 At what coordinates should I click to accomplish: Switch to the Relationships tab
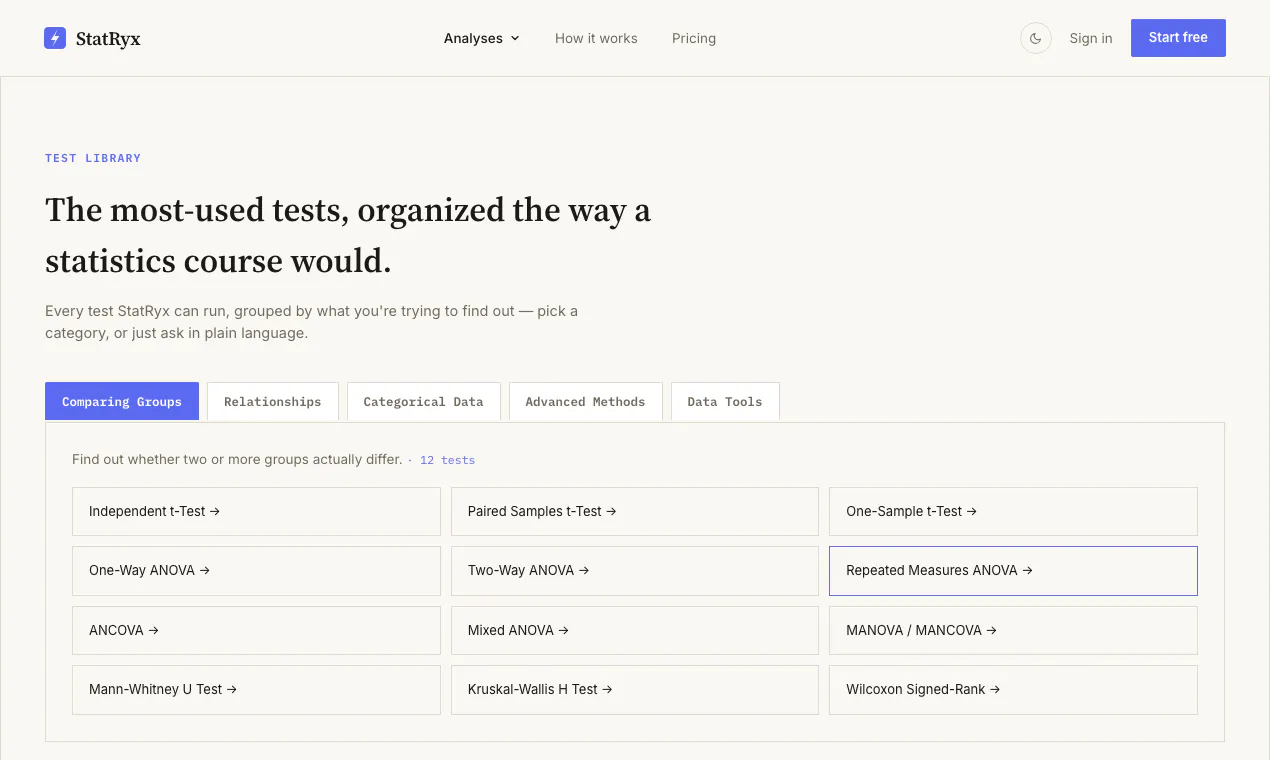click(x=273, y=401)
